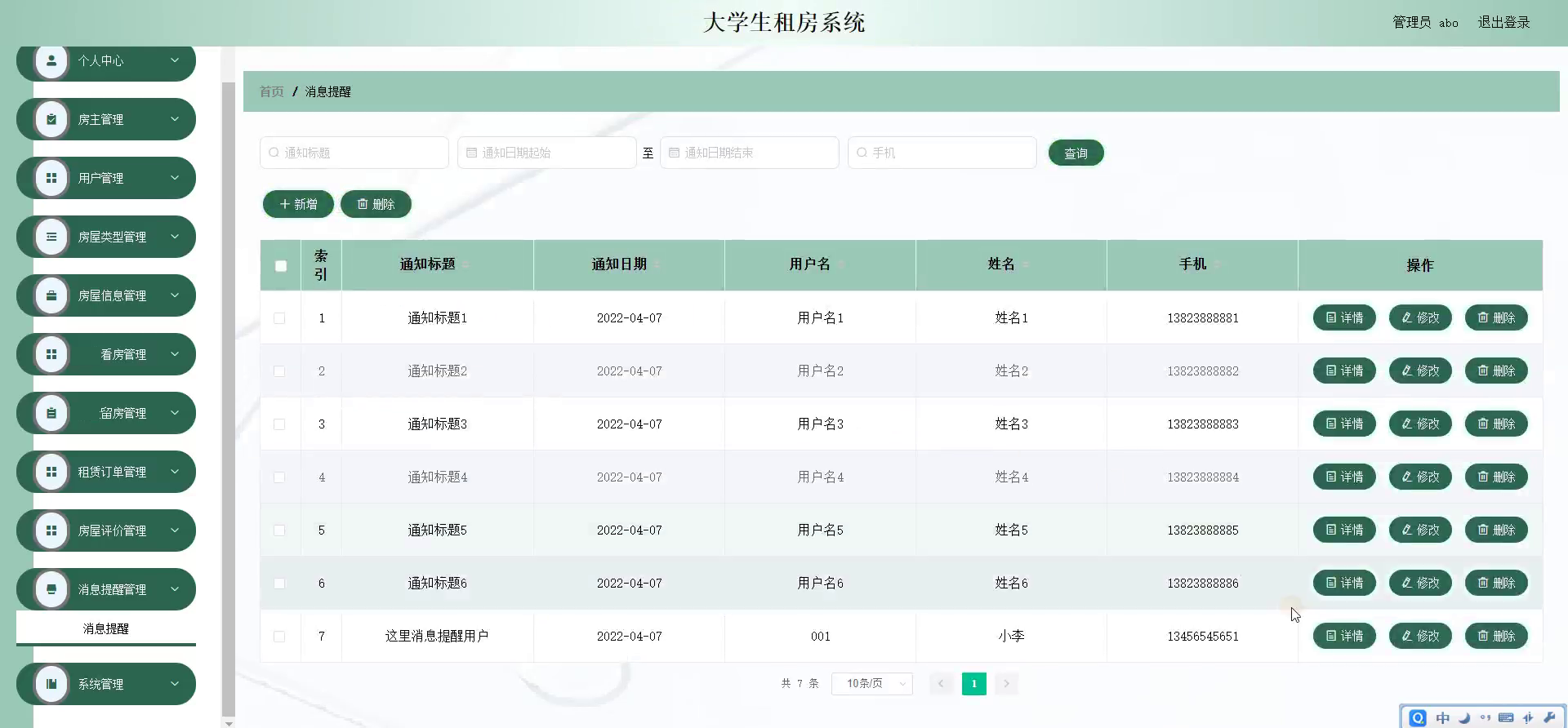This screenshot has height=728, width=1568.
Task: Click the 看房管理 grid icon
Action: click(x=51, y=354)
